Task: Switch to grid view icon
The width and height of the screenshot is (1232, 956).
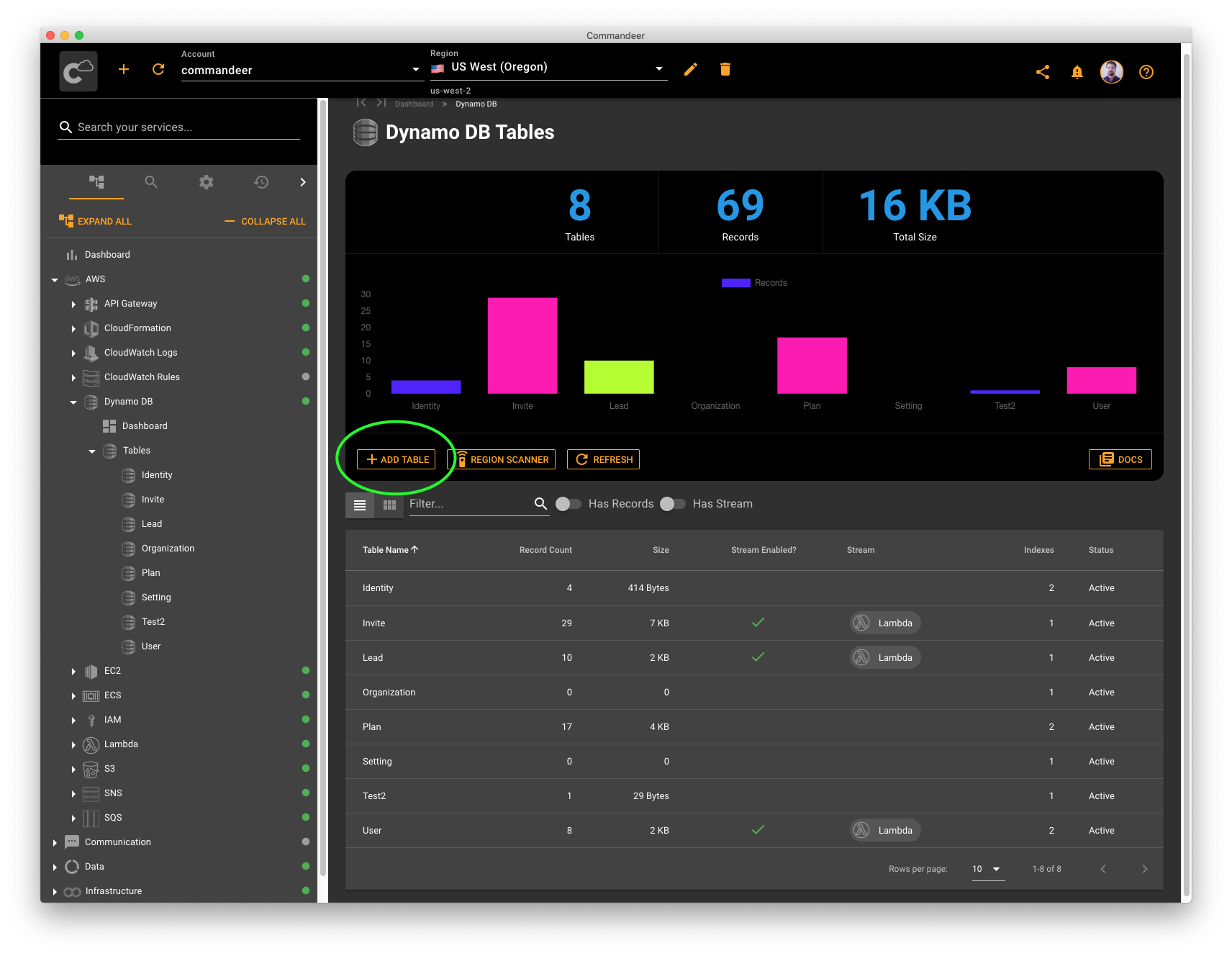Action: [390, 505]
